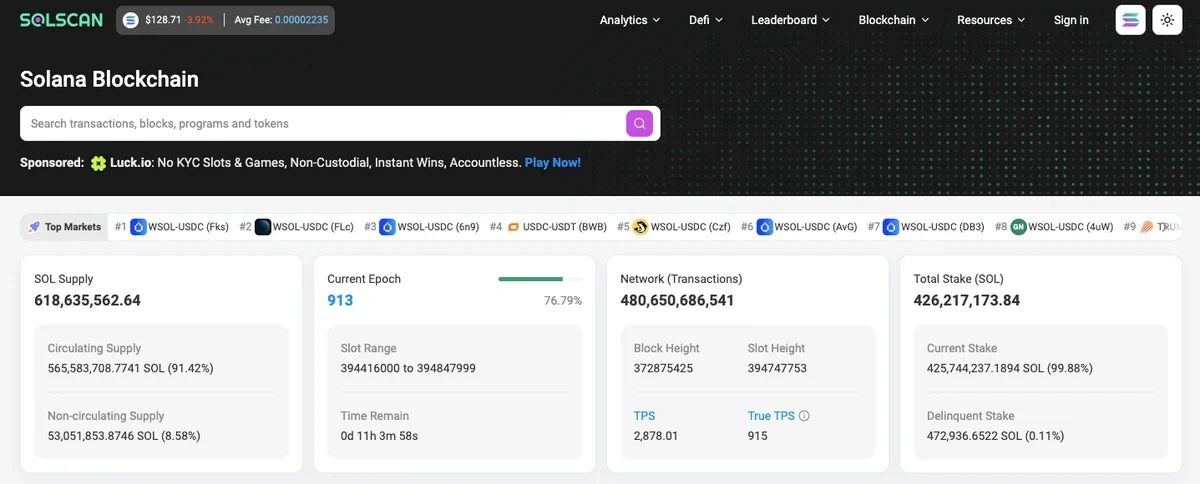Screen dimensions: 1200x484
Task: Click the purple search magnifier button
Action: tap(639, 123)
